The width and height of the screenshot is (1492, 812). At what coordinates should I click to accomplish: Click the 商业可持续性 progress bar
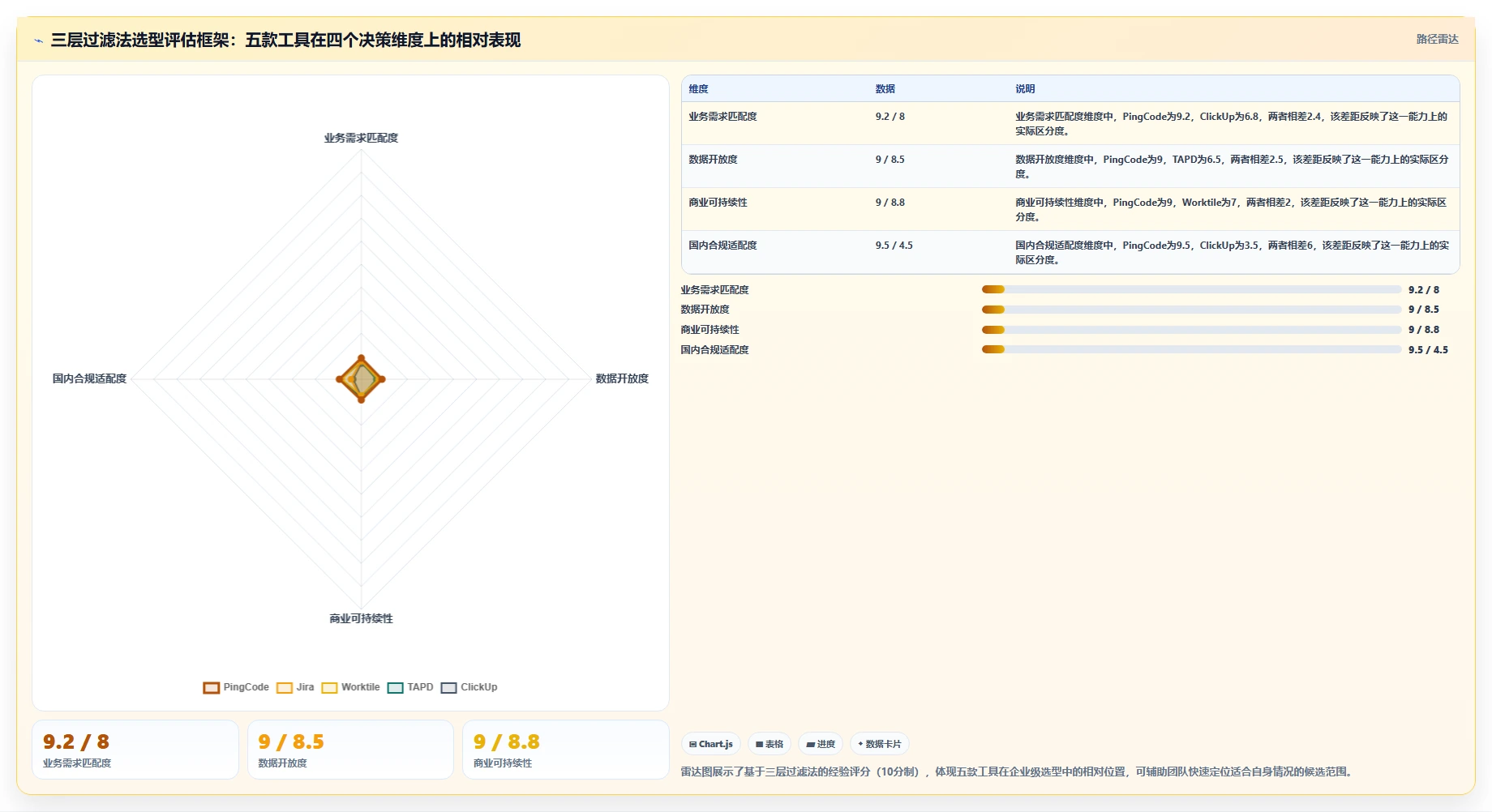(1191, 330)
